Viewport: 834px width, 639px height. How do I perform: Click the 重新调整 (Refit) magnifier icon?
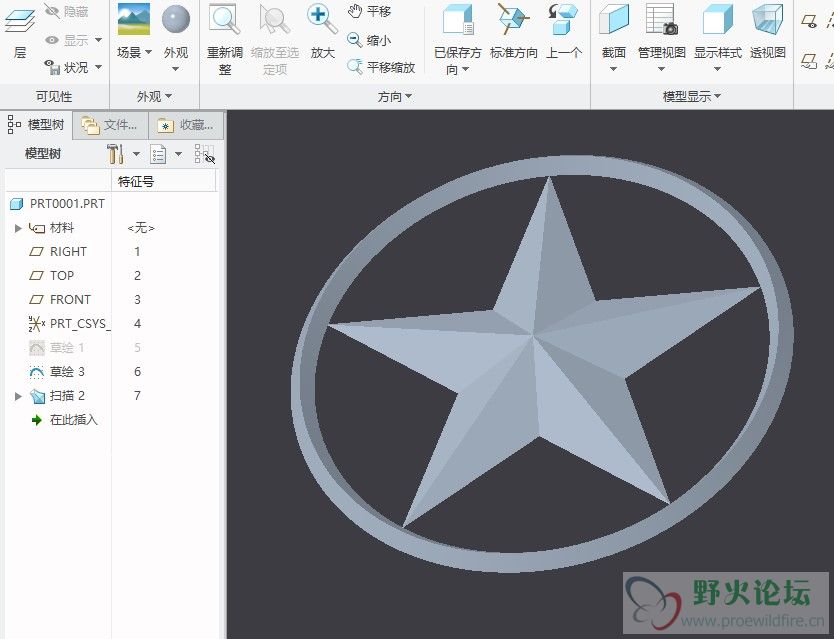click(x=224, y=20)
